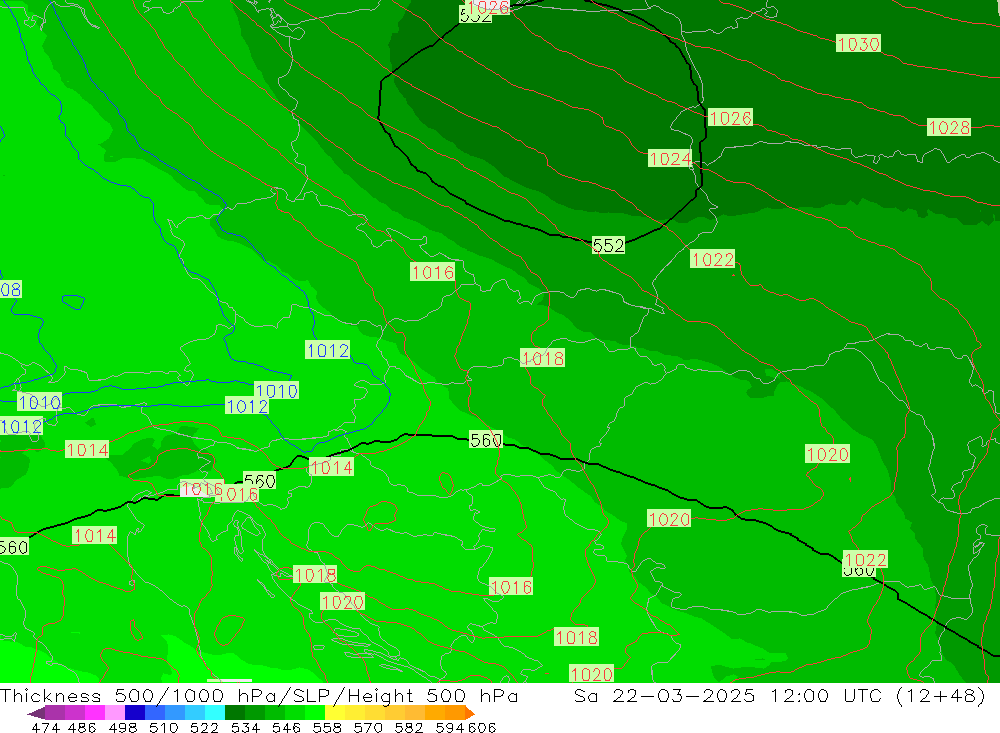Select the 498 legend value
The width and height of the screenshot is (1000, 733).
122,727
